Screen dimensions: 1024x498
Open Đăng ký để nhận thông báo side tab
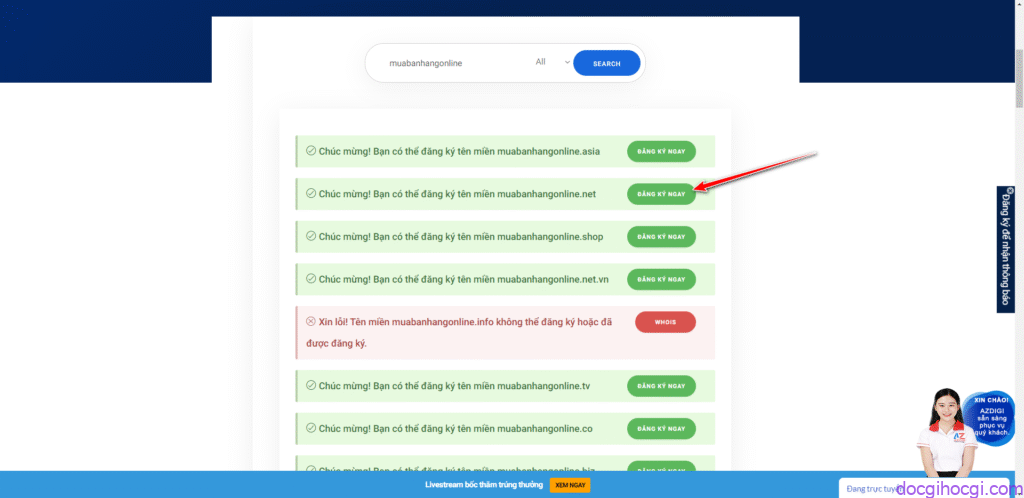[1005, 249]
